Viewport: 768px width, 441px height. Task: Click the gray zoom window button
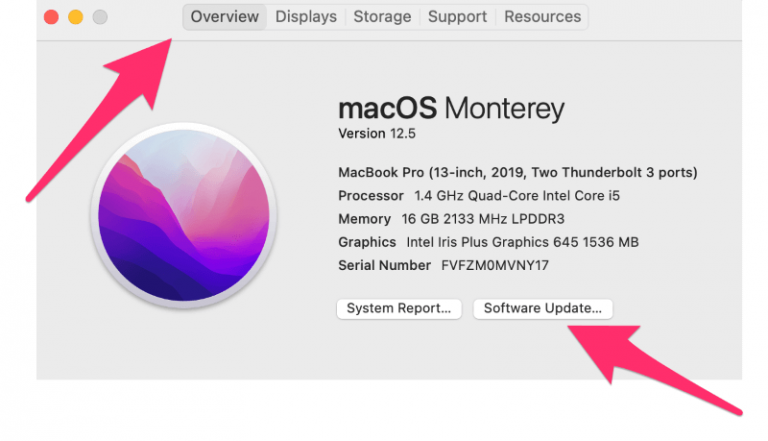(x=99, y=17)
